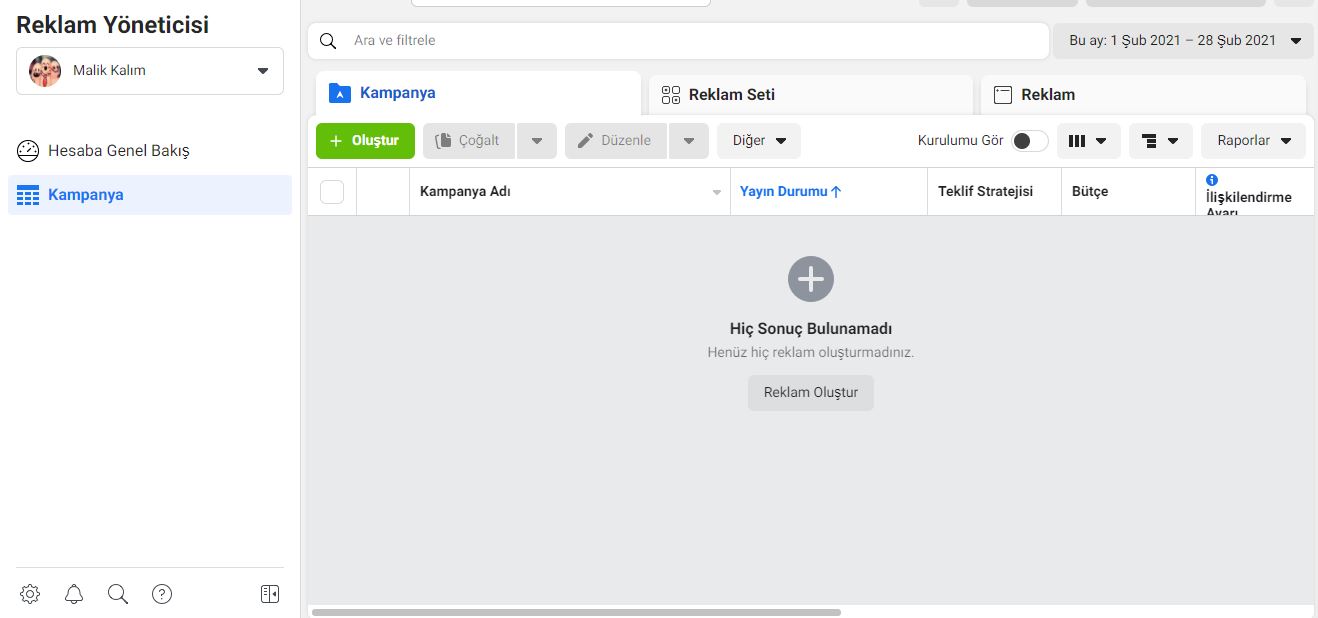Image resolution: width=1318 pixels, height=618 pixels.
Task: Click the green Oluştur button
Action: [365, 141]
